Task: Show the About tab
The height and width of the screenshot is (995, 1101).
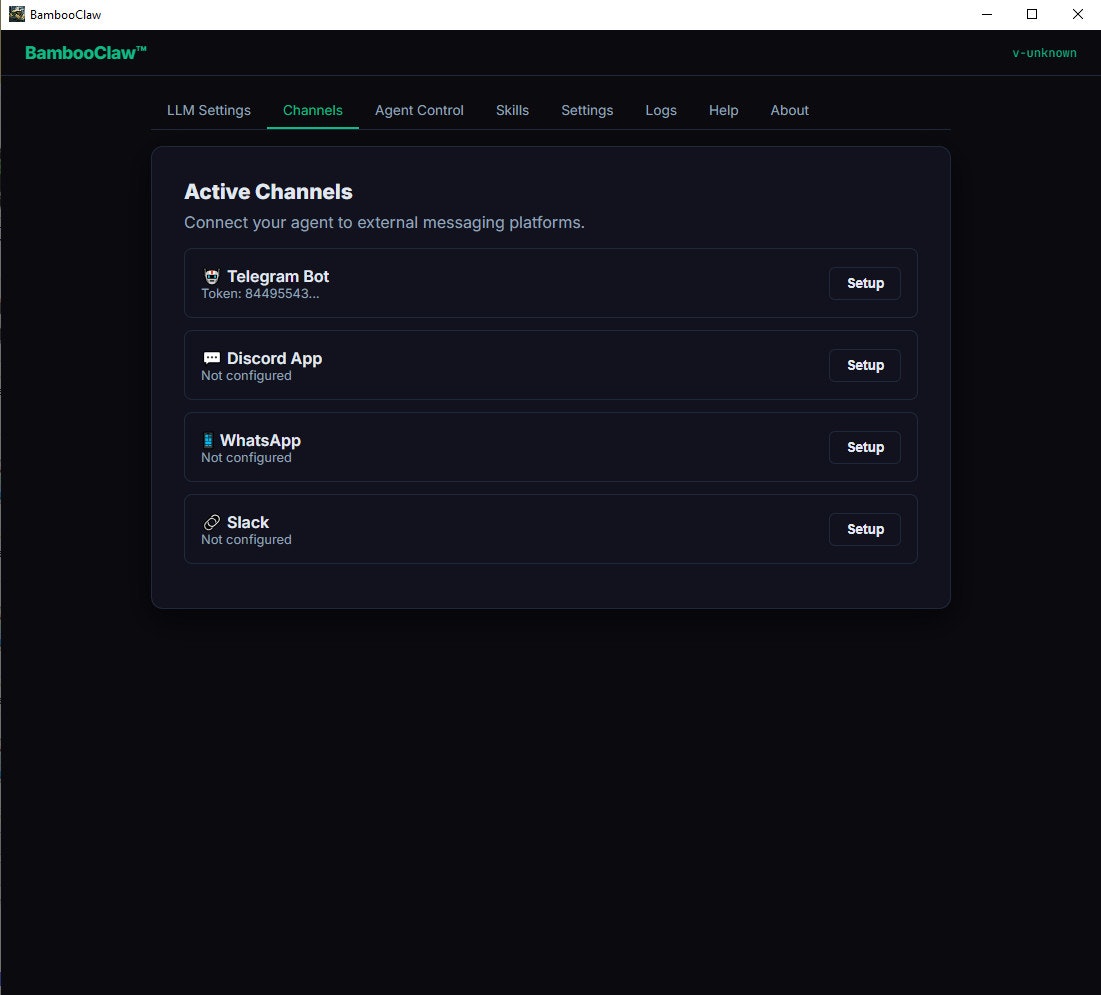Action: pyautogui.click(x=789, y=110)
